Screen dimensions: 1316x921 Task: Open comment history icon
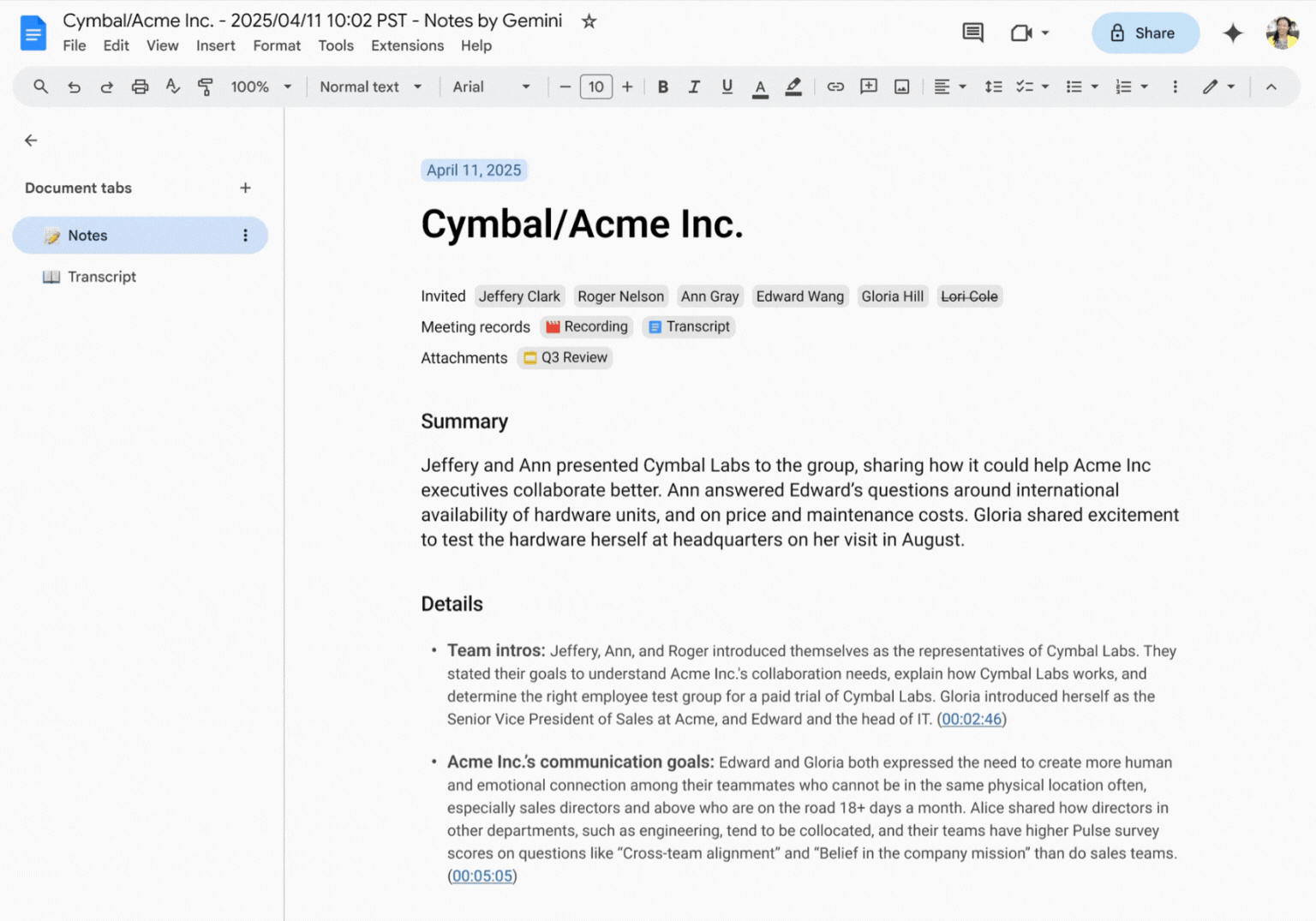(972, 33)
